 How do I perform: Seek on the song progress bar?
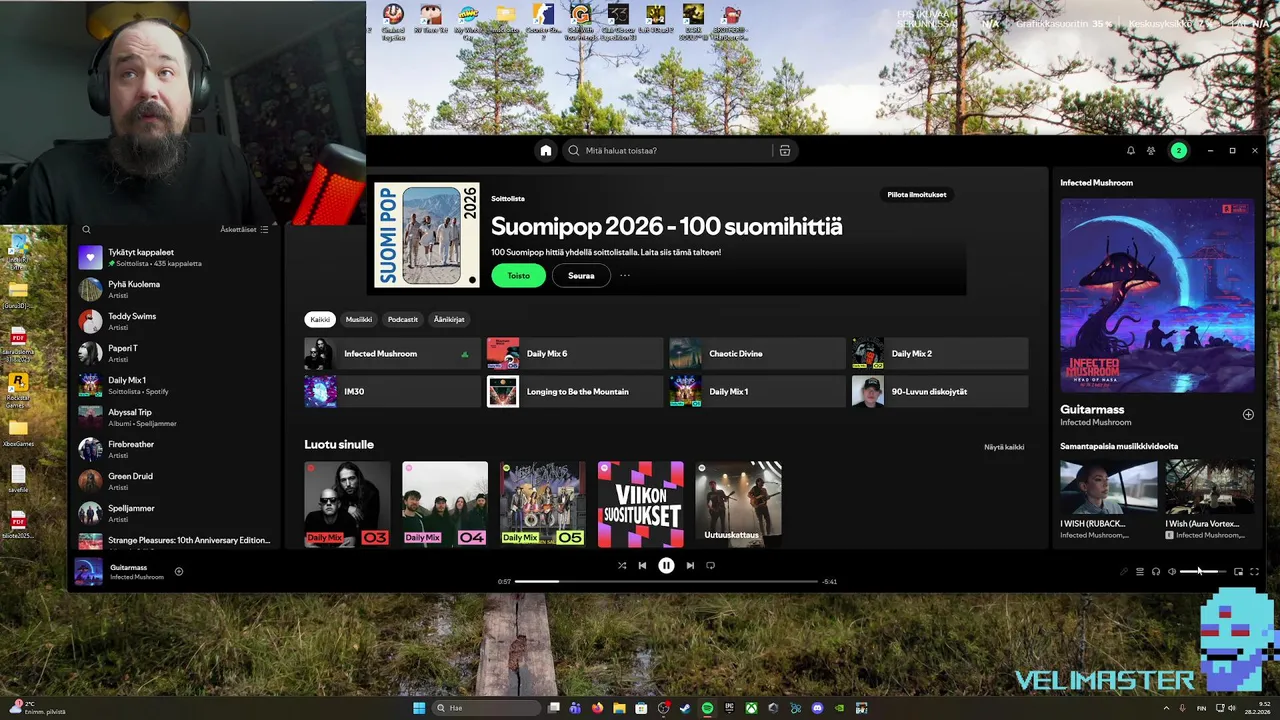click(666, 581)
